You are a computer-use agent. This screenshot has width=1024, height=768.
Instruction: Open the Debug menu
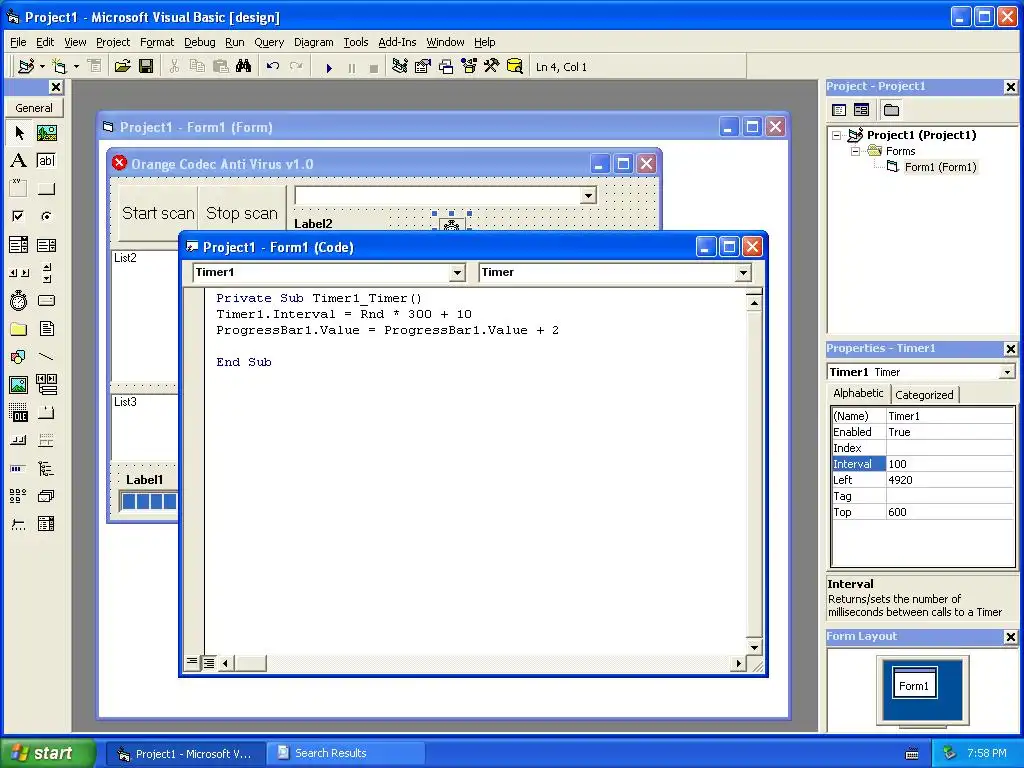pos(199,42)
